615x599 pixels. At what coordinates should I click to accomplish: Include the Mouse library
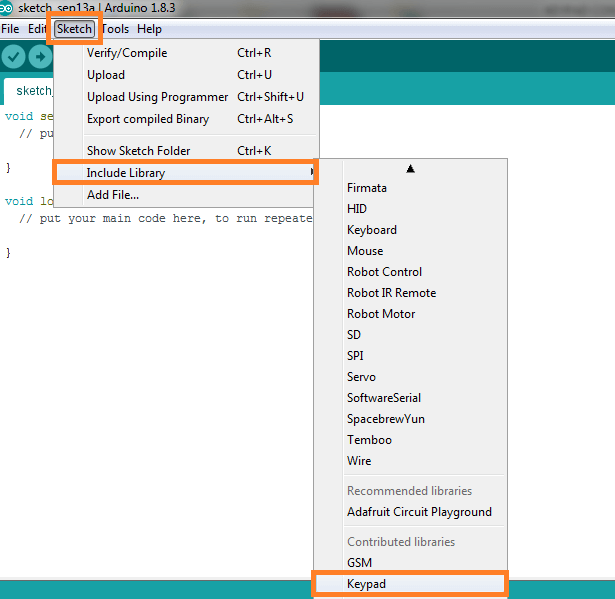(x=410, y=251)
